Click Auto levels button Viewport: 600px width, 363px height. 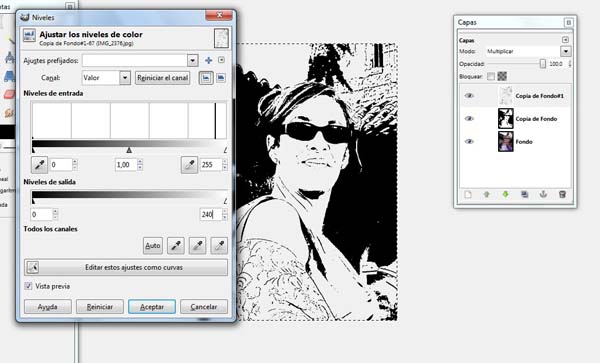point(153,245)
